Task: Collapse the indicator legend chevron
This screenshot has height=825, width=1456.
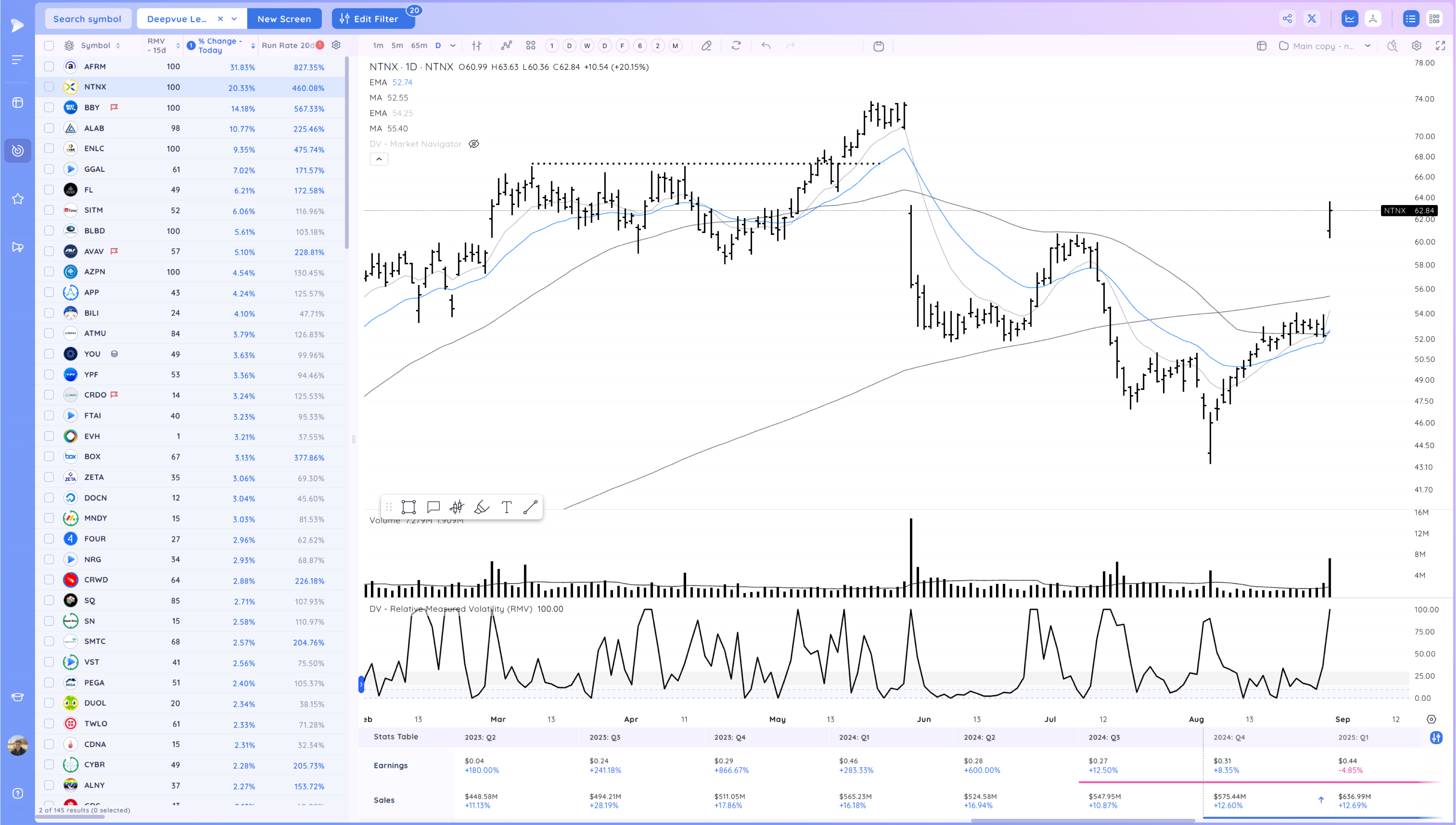Action: point(379,159)
